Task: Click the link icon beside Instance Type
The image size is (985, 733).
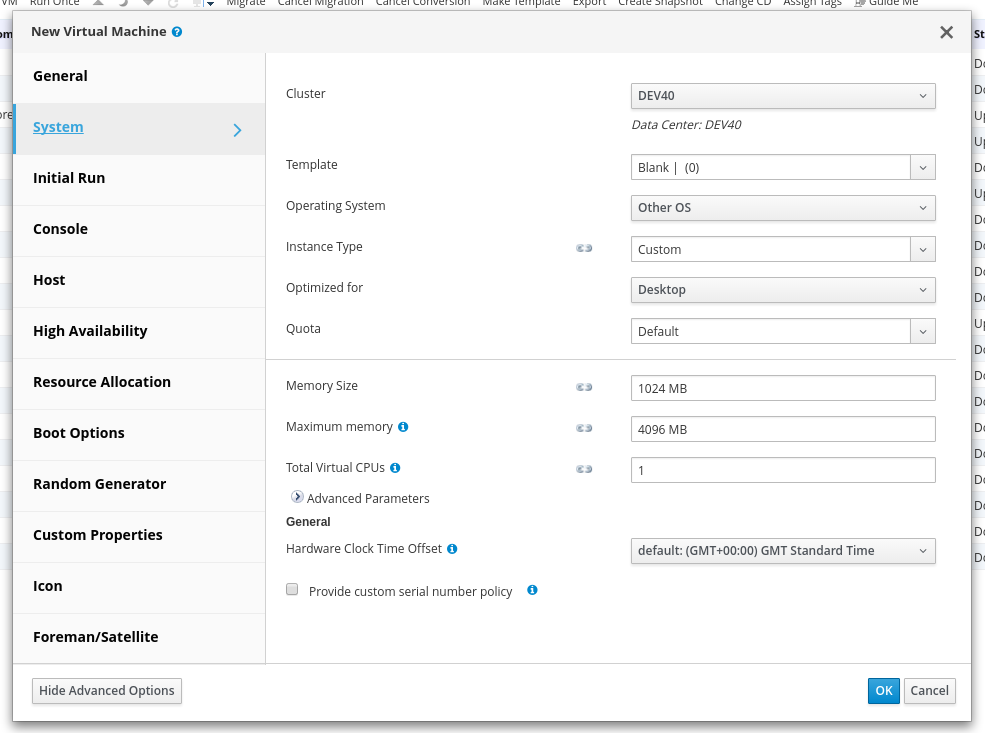Action: pyautogui.click(x=584, y=248)
